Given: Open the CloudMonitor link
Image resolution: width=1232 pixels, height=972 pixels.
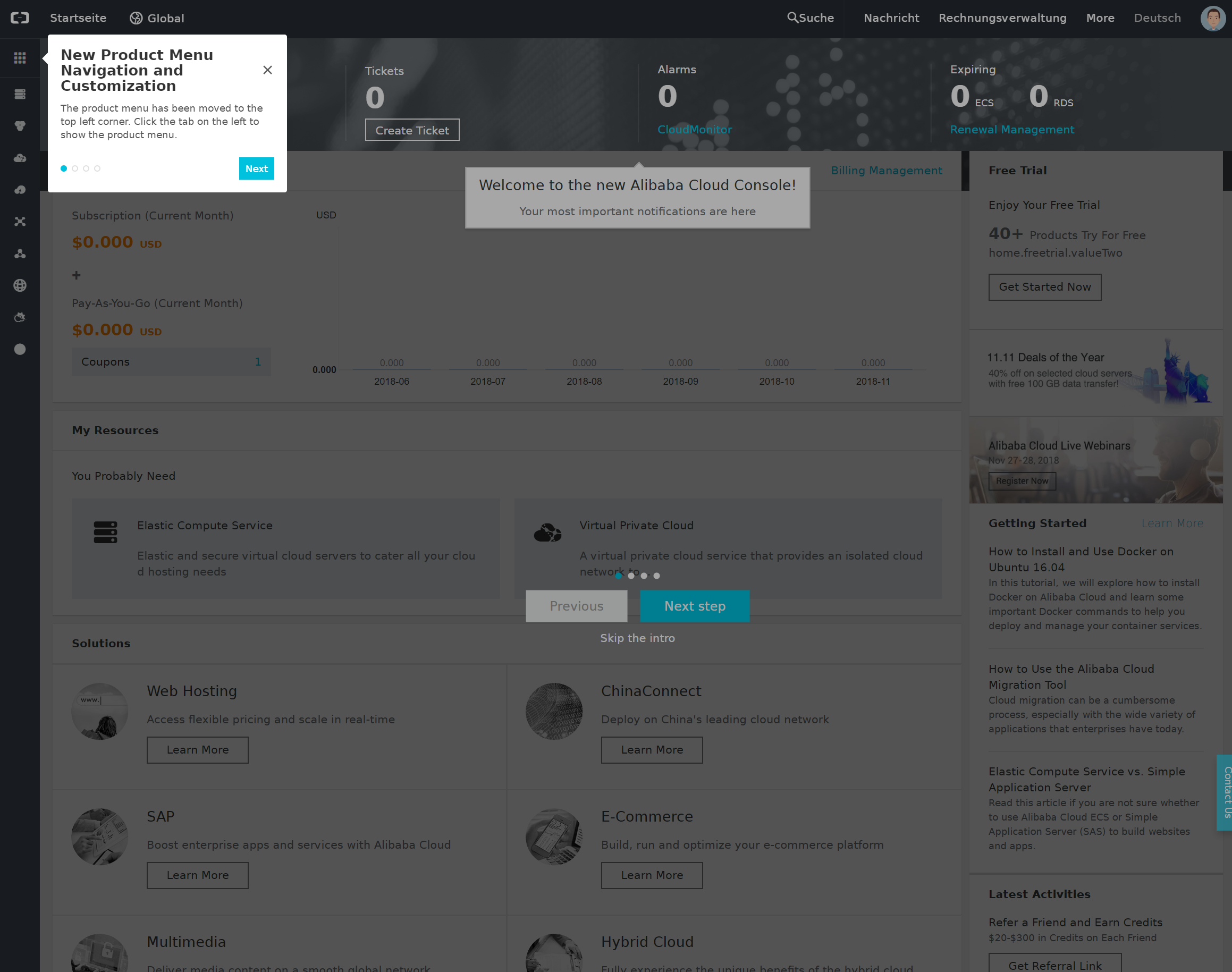Looking at the screenshot, I should (x=694, y=130).
